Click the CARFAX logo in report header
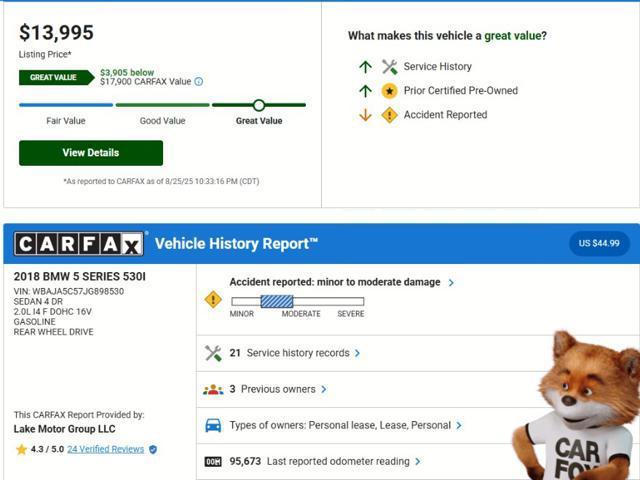 (x=80, y=244)
